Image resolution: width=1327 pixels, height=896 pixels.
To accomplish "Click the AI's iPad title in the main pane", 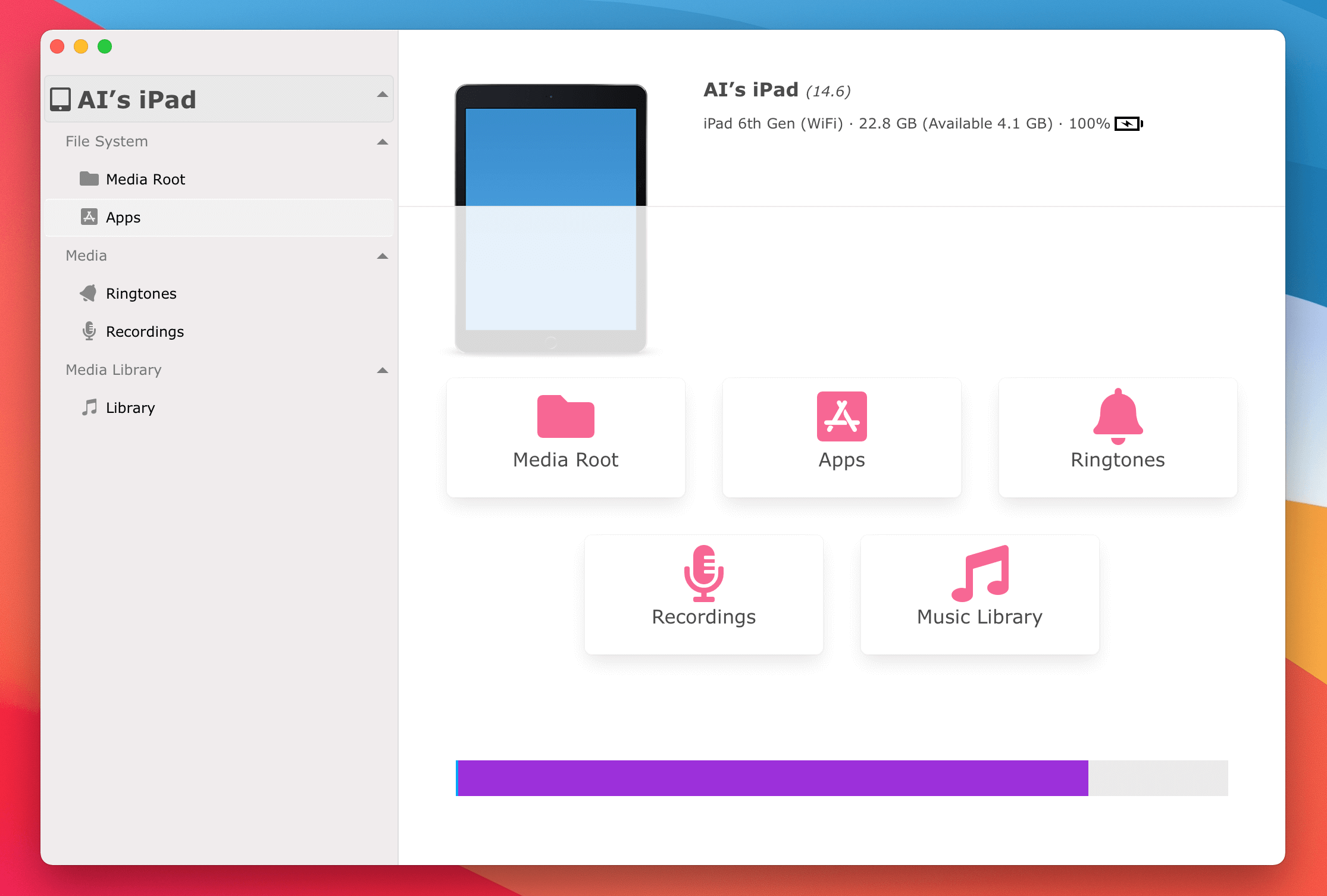I will click(x=751, y=90).
